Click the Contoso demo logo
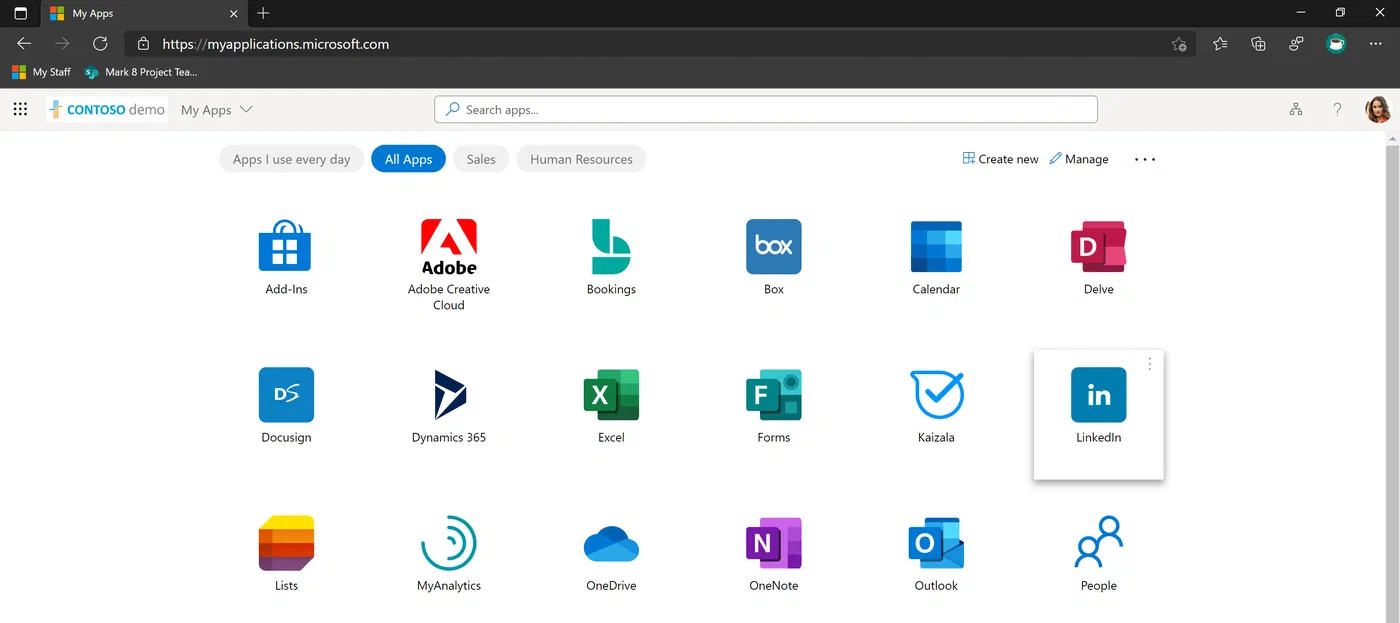The image size is (1400, 623). (x=106, y=110)
